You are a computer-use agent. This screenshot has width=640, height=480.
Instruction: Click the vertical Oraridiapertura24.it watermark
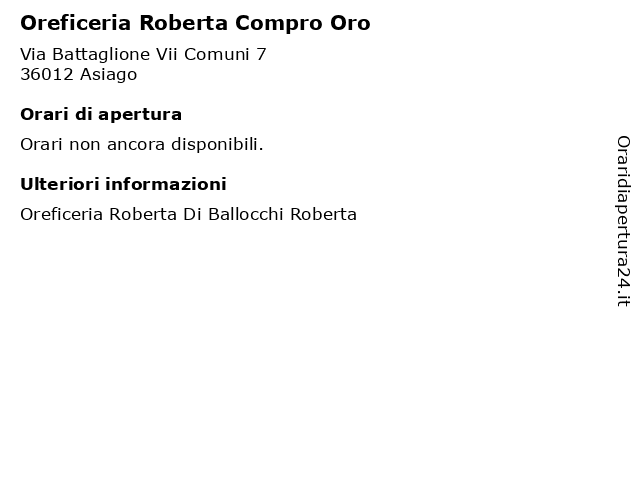pos(623,221)
